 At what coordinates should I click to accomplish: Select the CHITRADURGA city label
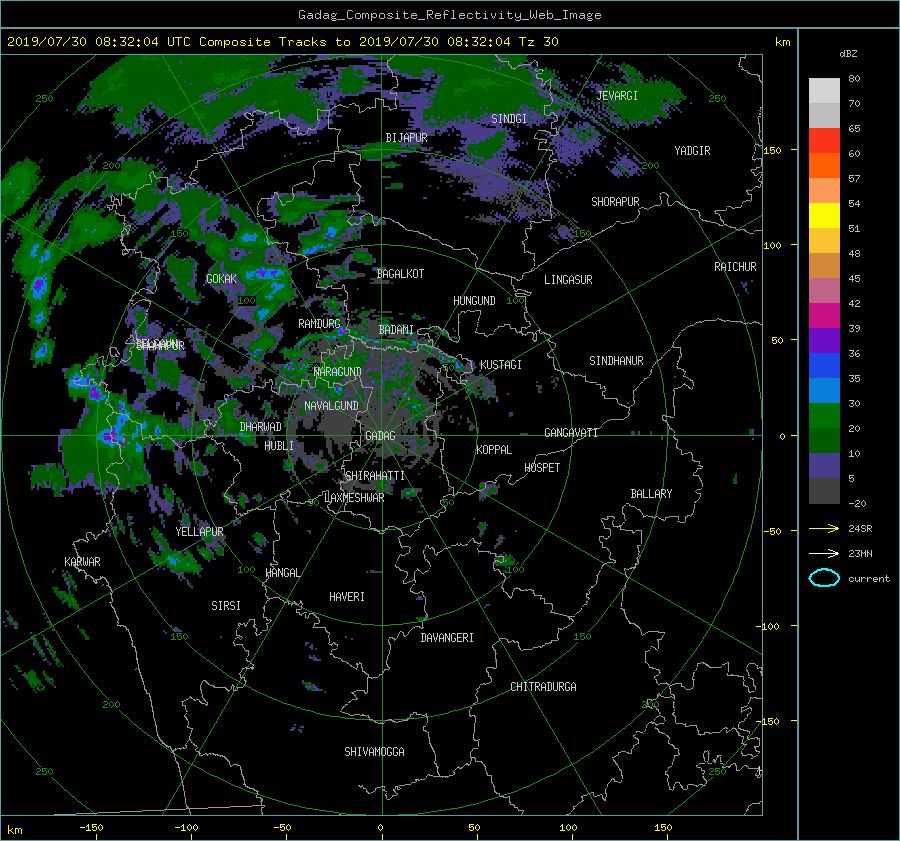coord(544,687)
